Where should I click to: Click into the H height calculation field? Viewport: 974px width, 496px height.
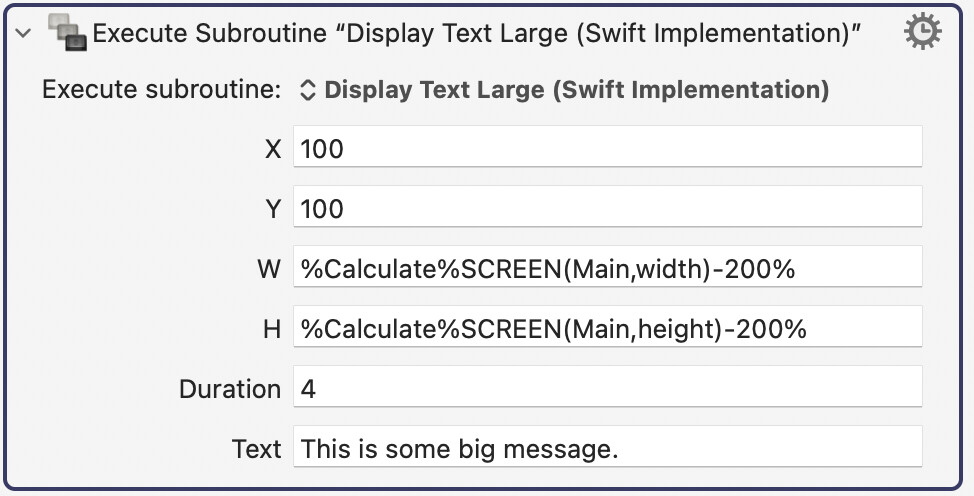[607, 329]
